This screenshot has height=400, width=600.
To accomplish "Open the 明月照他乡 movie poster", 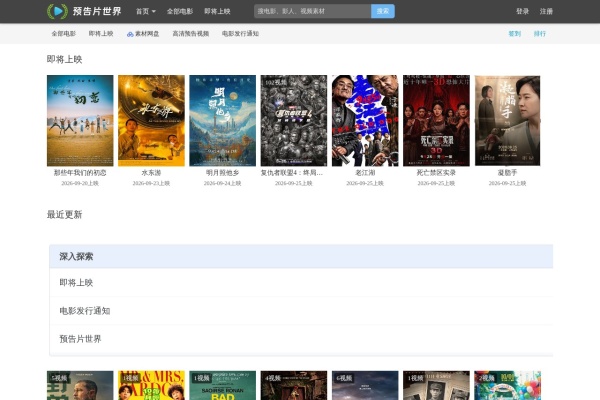I will 222,121.
